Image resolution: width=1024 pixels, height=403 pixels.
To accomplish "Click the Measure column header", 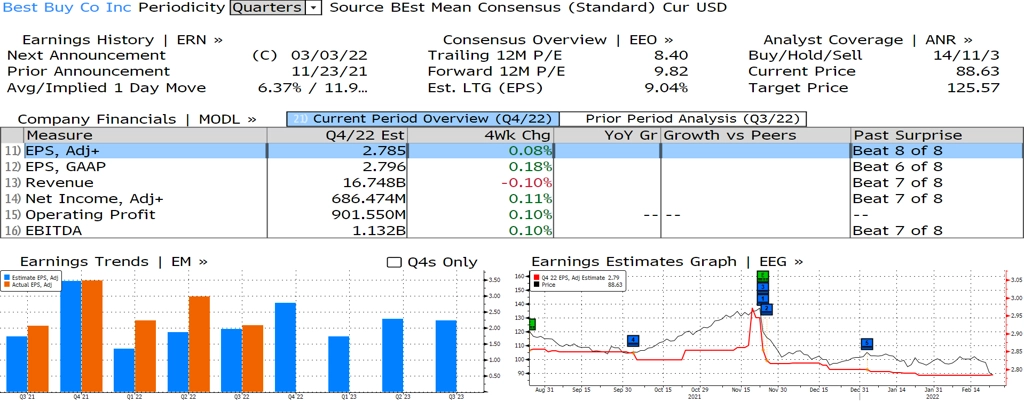I will click(x=145, y=135).
